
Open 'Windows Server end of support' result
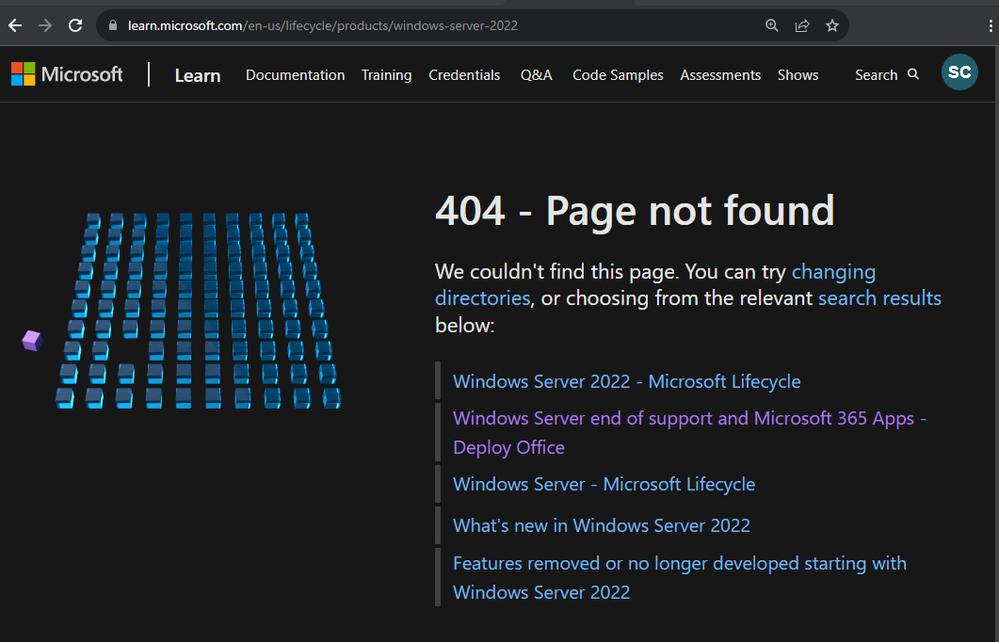(x=689, y=432)
